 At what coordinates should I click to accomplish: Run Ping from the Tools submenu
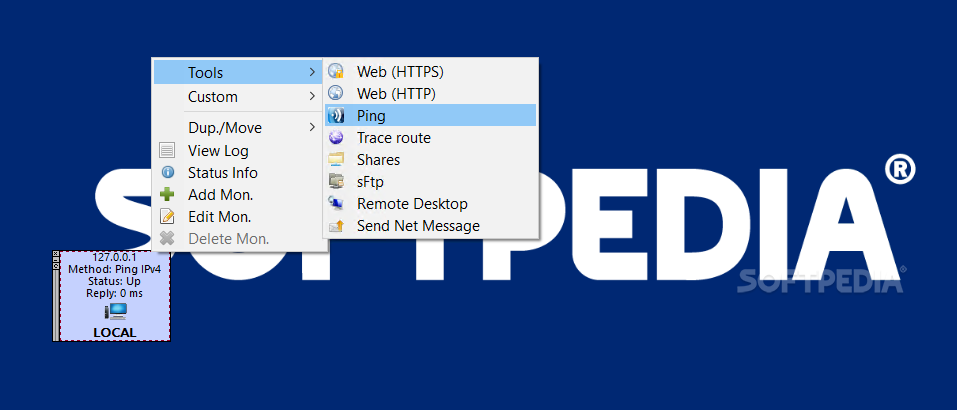point(431,115)
